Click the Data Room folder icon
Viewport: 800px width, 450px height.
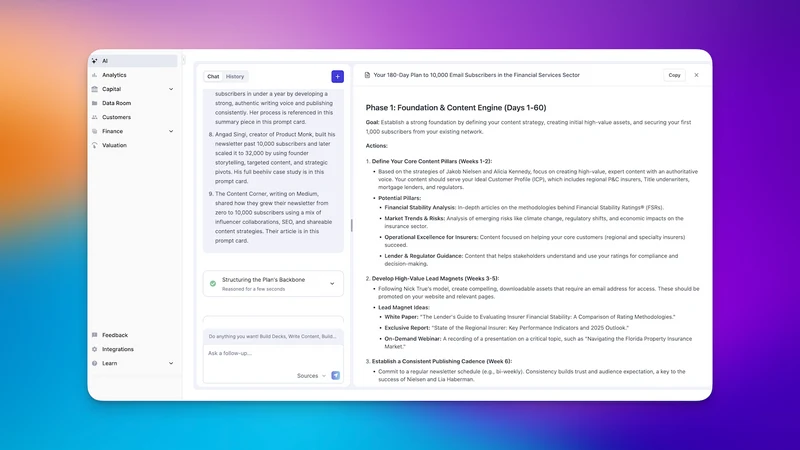click(x=94, y=103)
